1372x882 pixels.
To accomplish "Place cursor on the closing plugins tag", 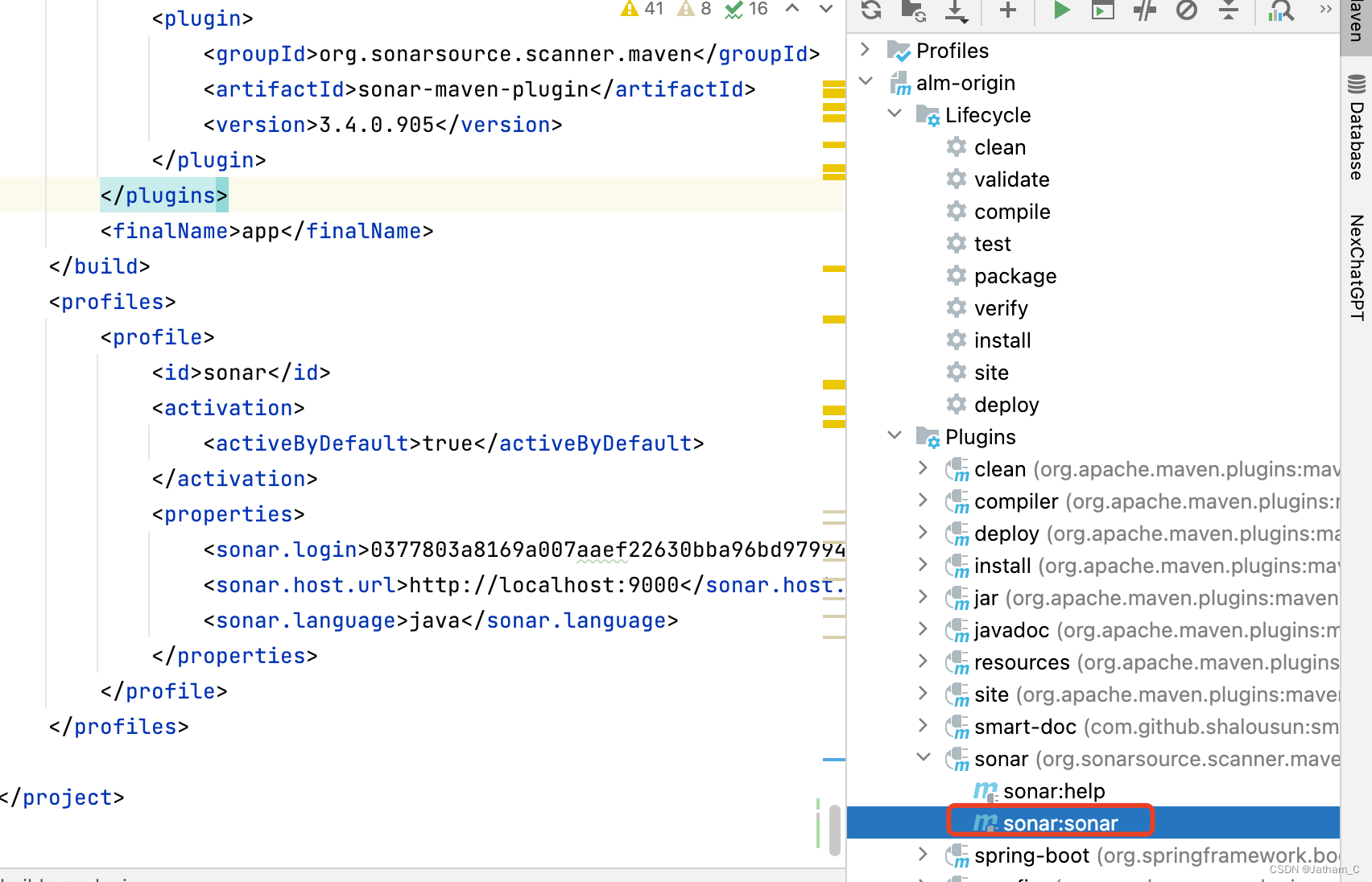I will [164, 196].
